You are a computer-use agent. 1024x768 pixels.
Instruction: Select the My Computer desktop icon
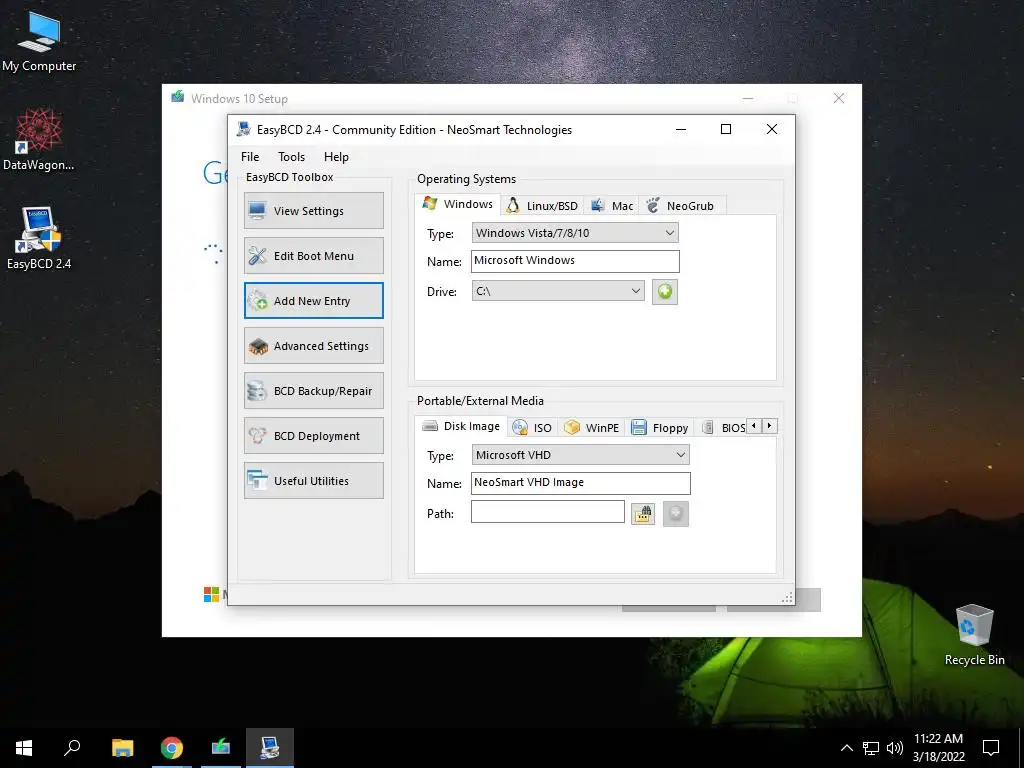coord(39,42)
